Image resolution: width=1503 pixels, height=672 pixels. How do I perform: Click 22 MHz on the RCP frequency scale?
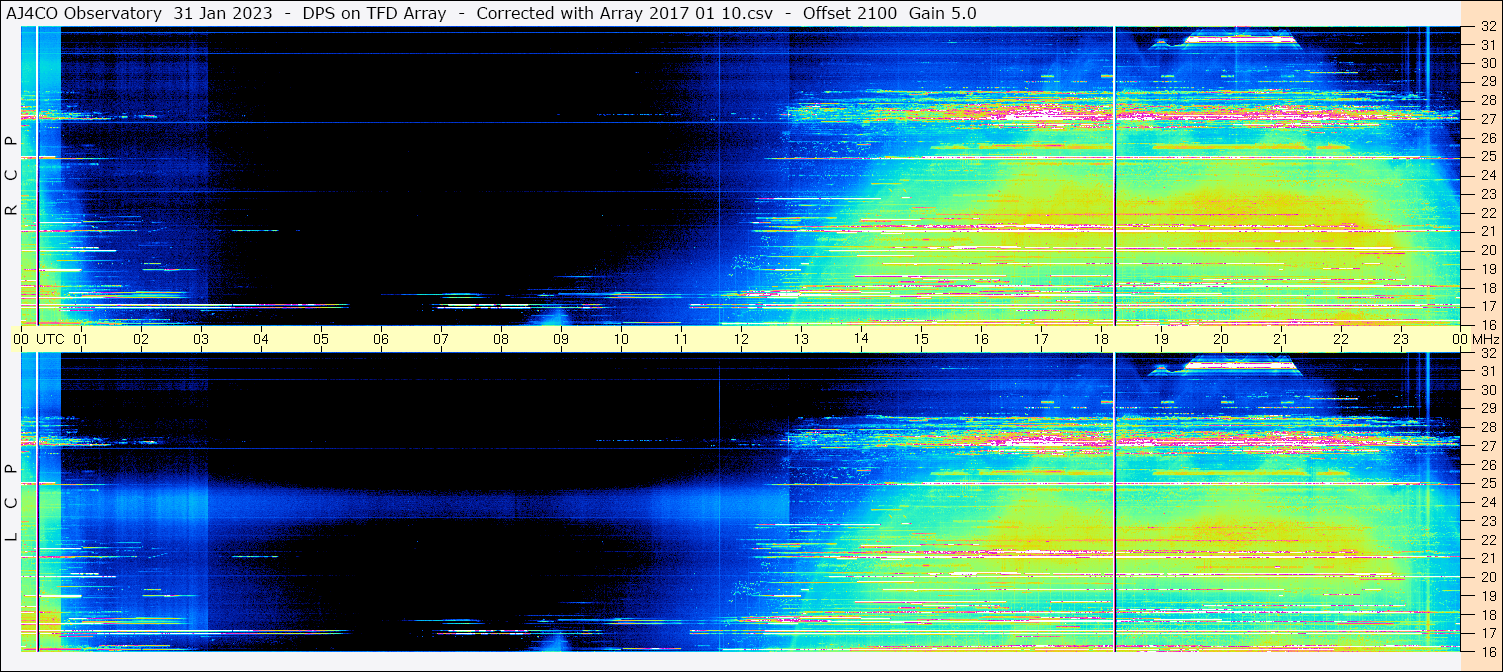click(x=1488, y=213)
